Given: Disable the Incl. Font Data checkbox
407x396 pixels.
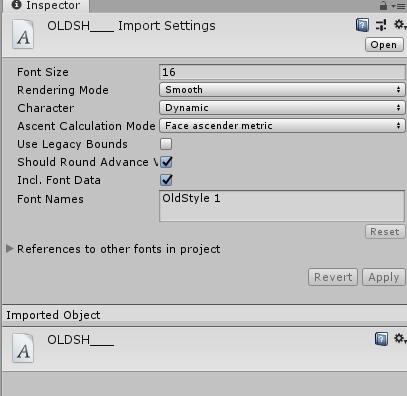Looking at the screenshot, I should pyautogui.click(x=166, y=180).
